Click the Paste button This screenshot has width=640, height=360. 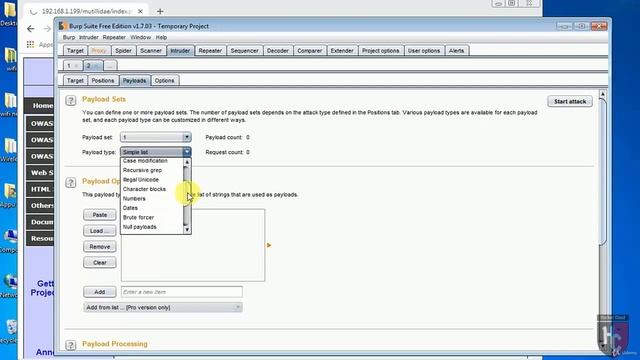pos(100,215)
